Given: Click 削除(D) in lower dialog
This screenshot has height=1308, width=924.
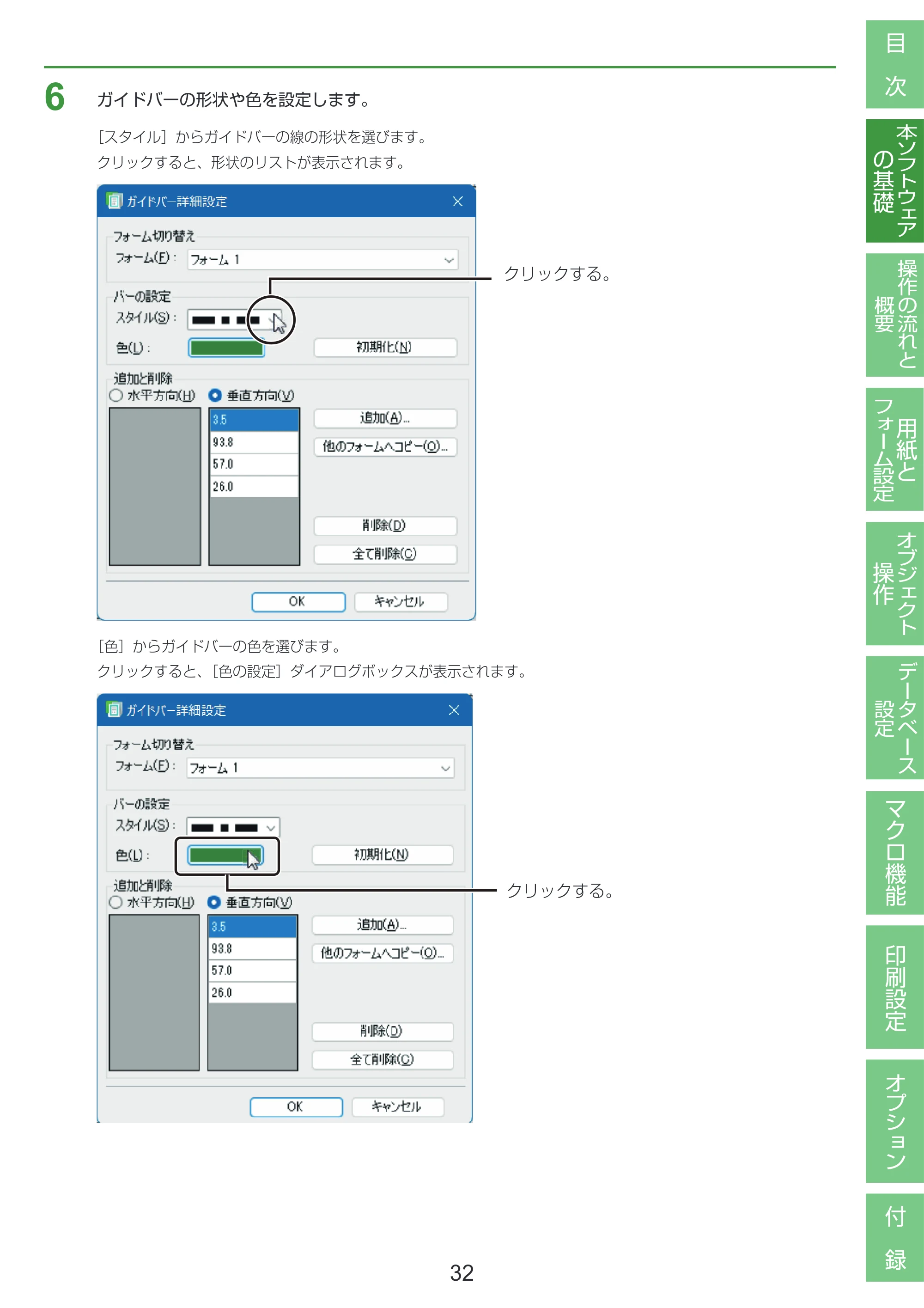Looking at the screenshot, I should (383, 1032).
